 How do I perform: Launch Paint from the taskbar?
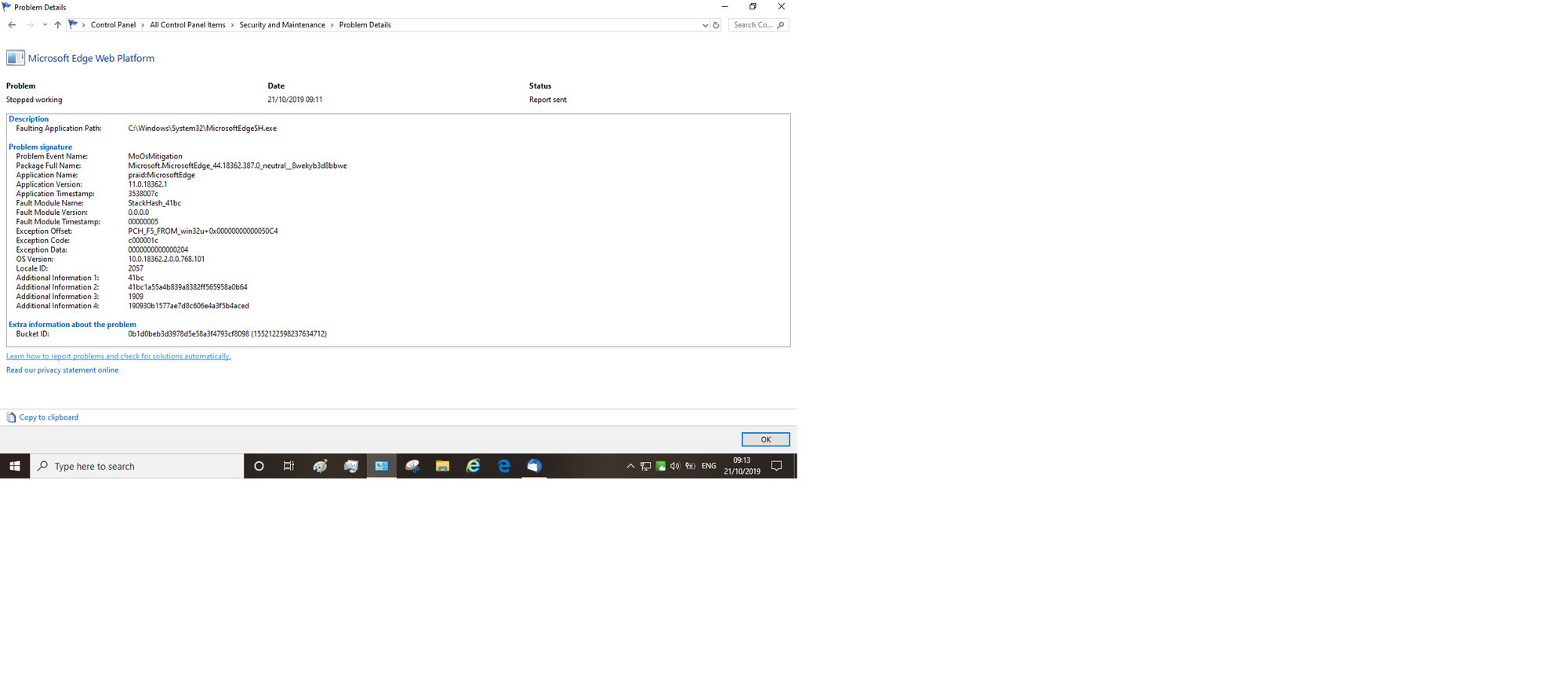coord(320,466)
